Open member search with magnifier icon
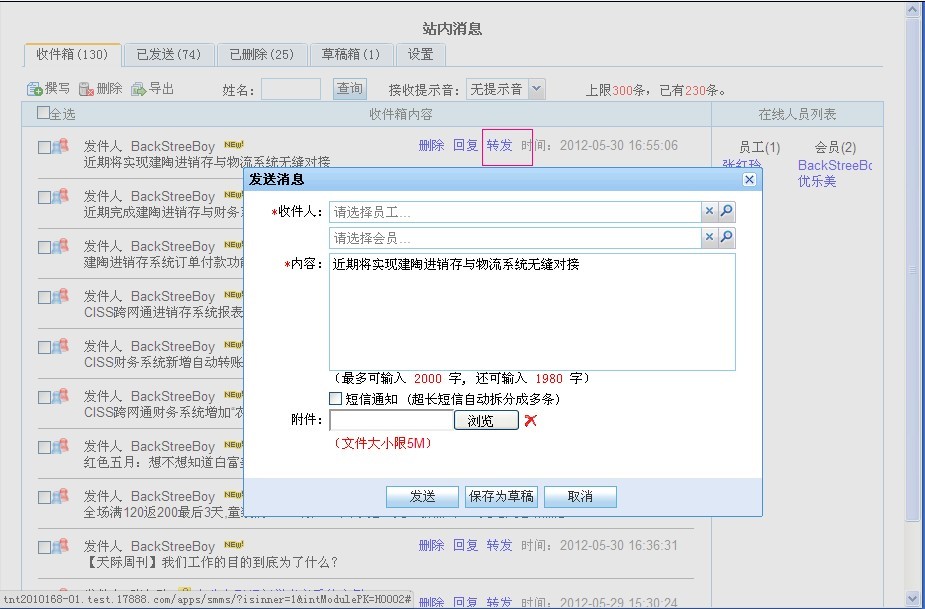925x609 pixels. pos(727,237)
